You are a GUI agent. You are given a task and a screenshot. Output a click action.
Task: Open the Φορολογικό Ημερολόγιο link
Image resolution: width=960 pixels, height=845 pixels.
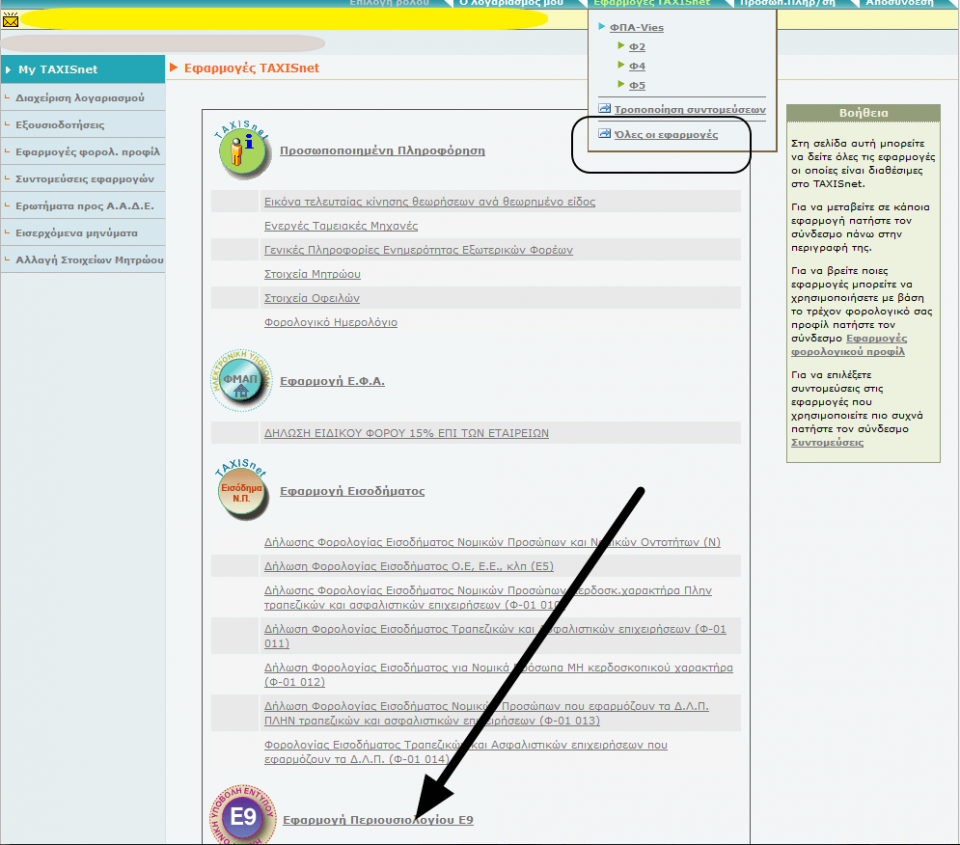pyautogui.click(x=331, y=322)
